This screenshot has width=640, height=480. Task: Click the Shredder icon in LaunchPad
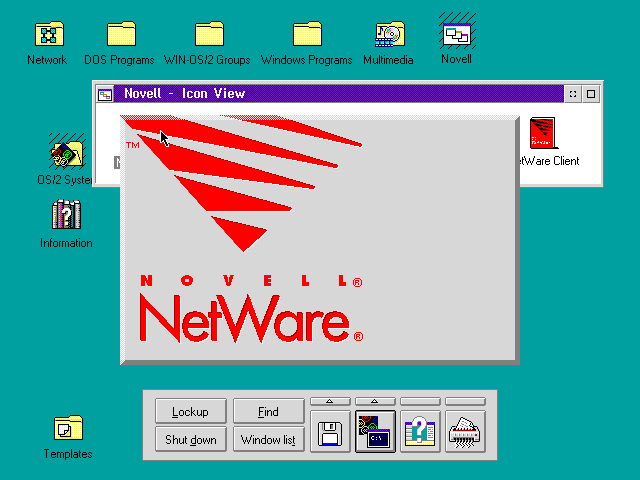(x=465, y=432)
